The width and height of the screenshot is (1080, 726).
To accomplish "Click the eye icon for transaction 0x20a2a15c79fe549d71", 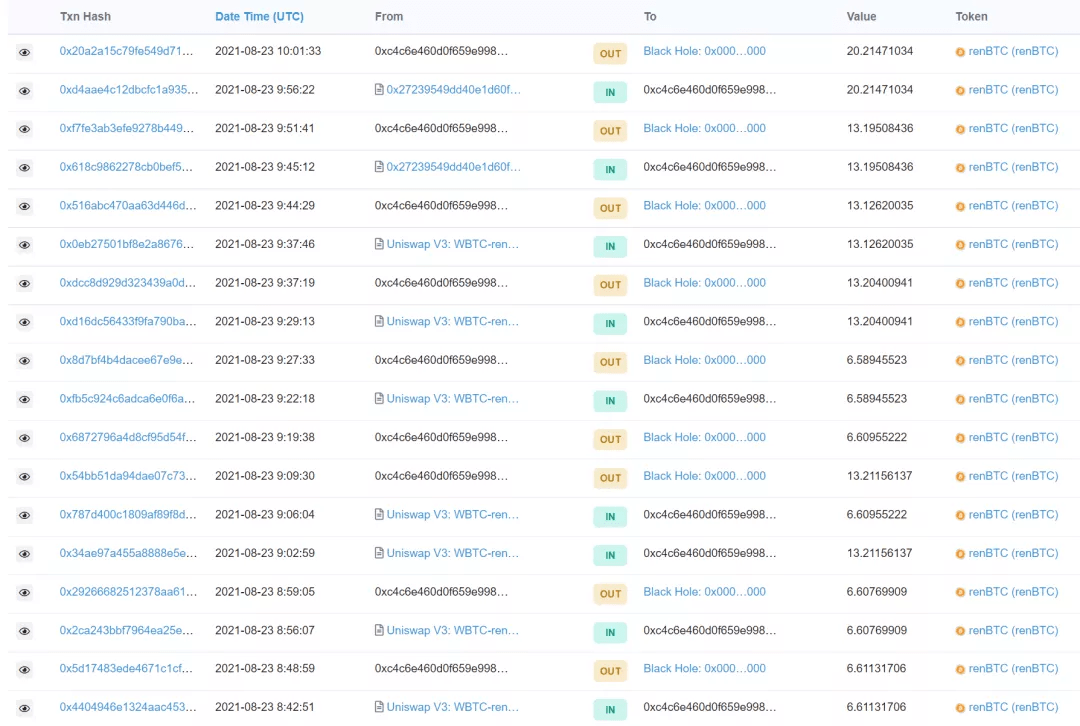I will pyautogui.click(x=24, y=52).
